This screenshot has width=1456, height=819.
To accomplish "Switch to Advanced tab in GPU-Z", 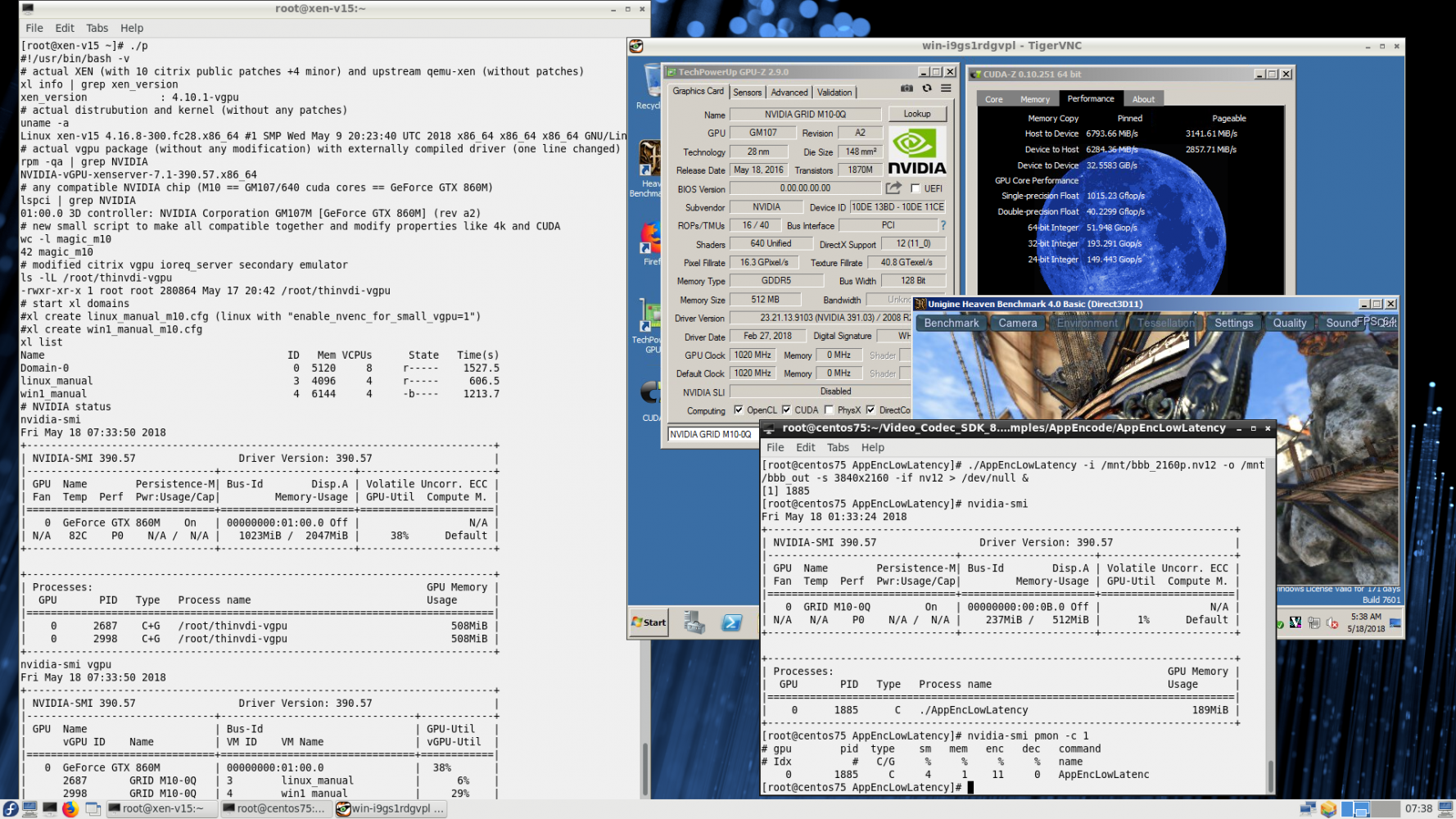I will pyautogui.click(x=789, y=92).
